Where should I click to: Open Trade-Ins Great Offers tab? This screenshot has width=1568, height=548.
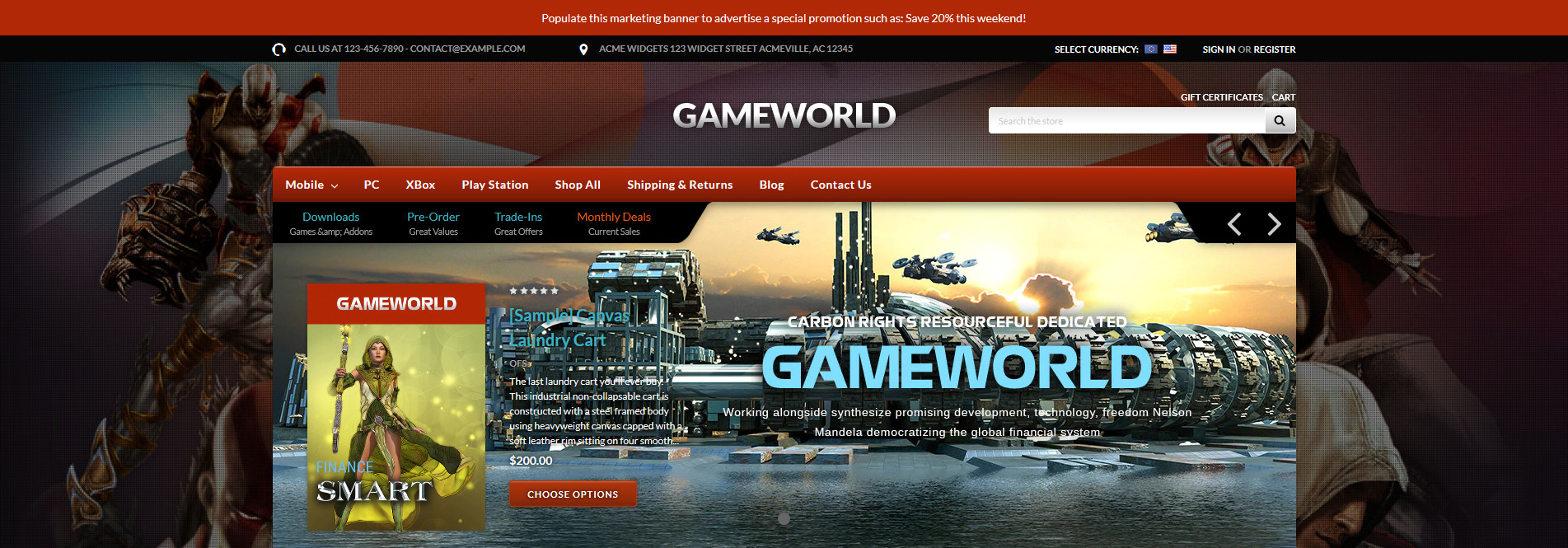(x=518, y=223)
